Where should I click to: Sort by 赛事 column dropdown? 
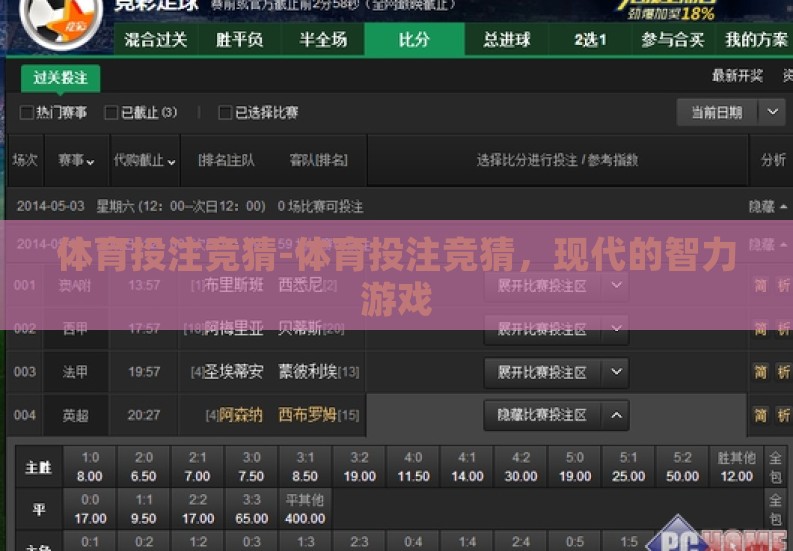pos(76,161)
